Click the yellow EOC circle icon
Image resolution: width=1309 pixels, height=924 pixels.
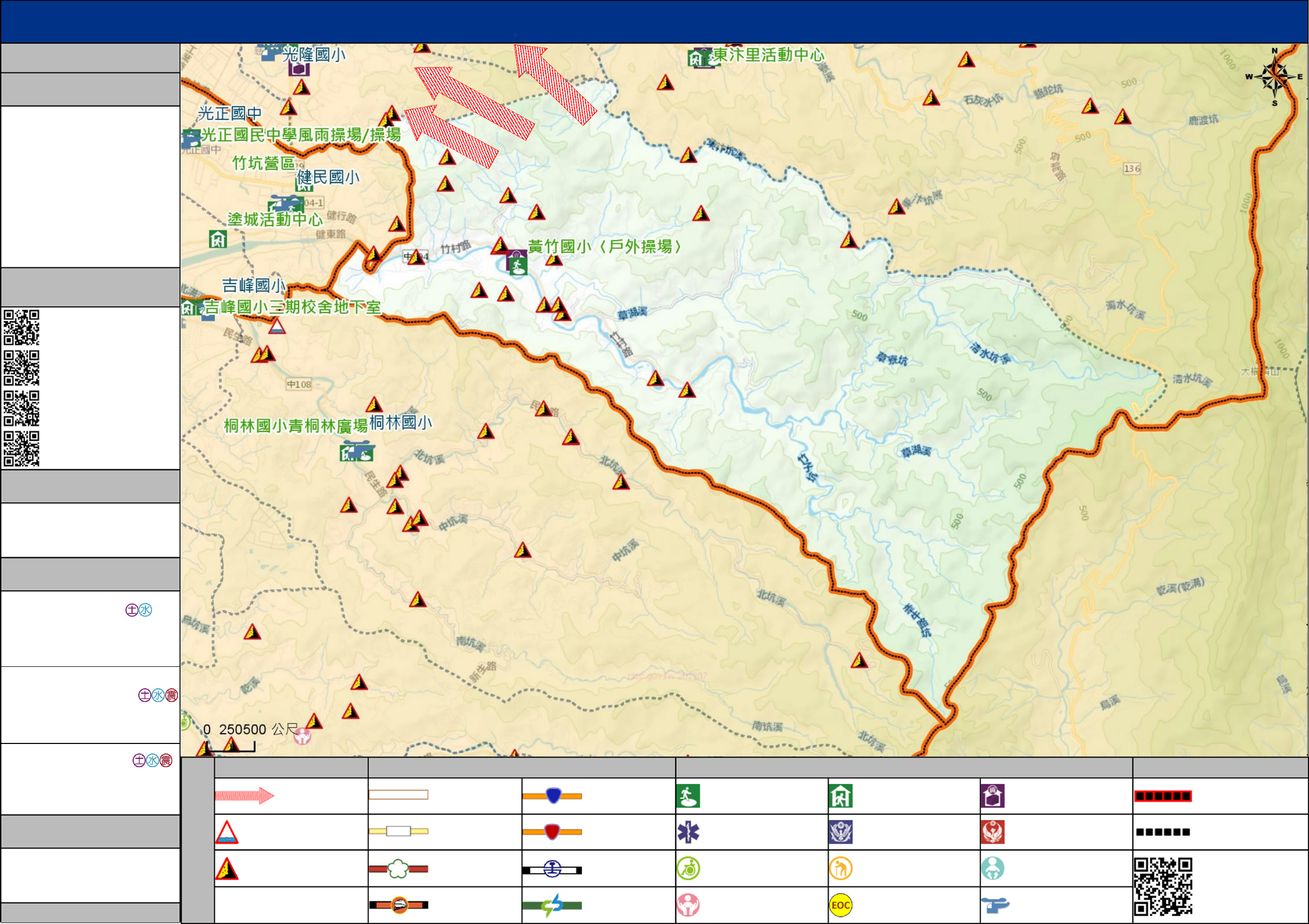841,905
